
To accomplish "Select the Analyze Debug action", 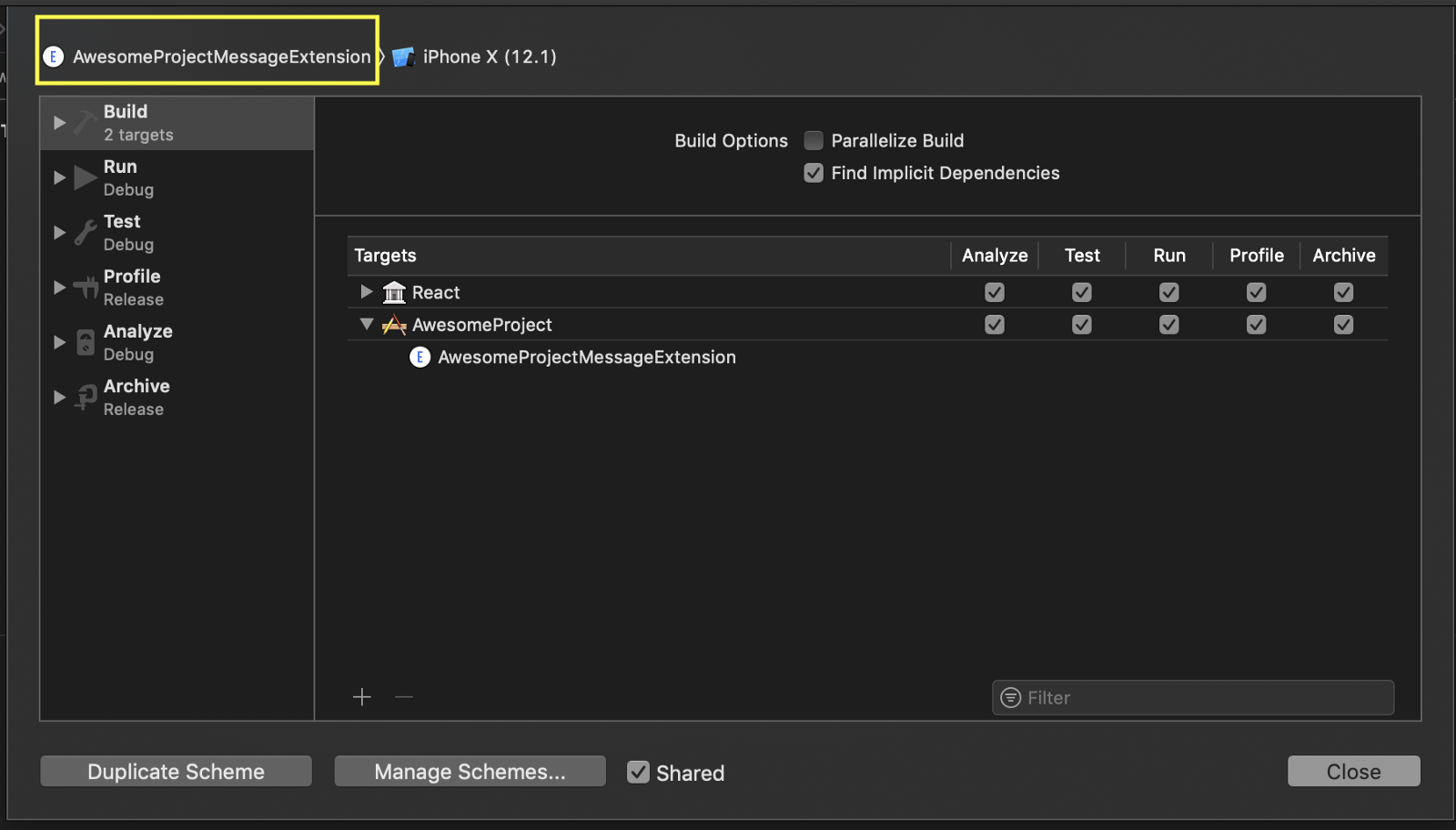I will 177,342.
